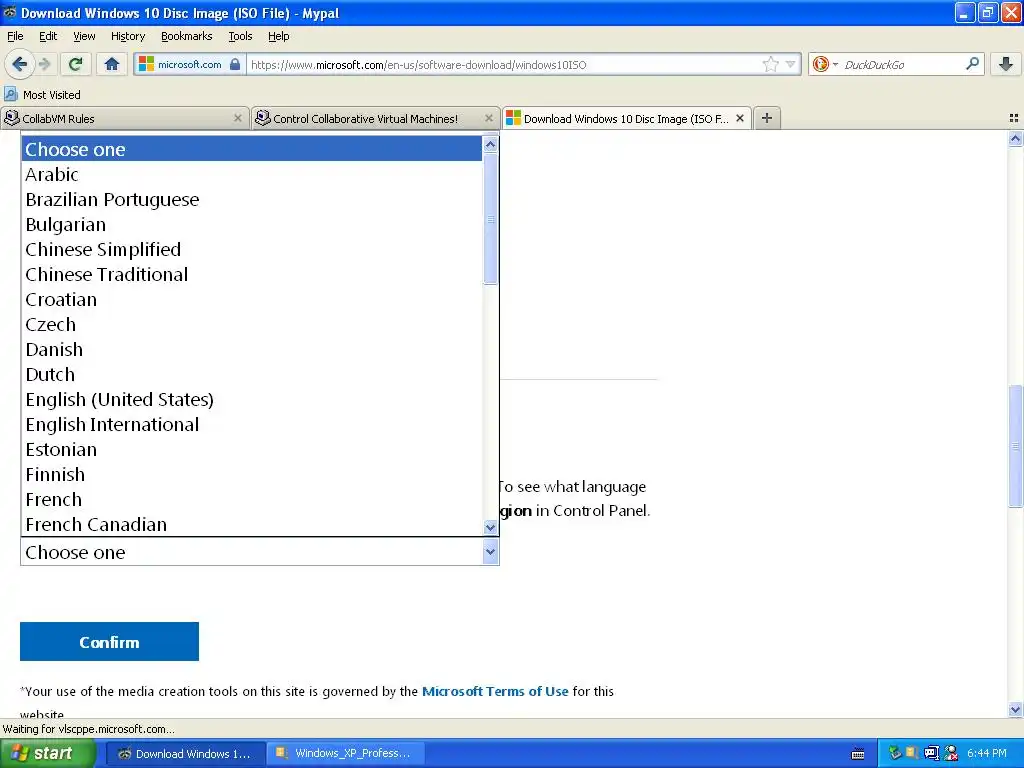Screen dimensions: 1024x768
Task: Click the forward navigation arrow
Action: [x=44, y=64]
